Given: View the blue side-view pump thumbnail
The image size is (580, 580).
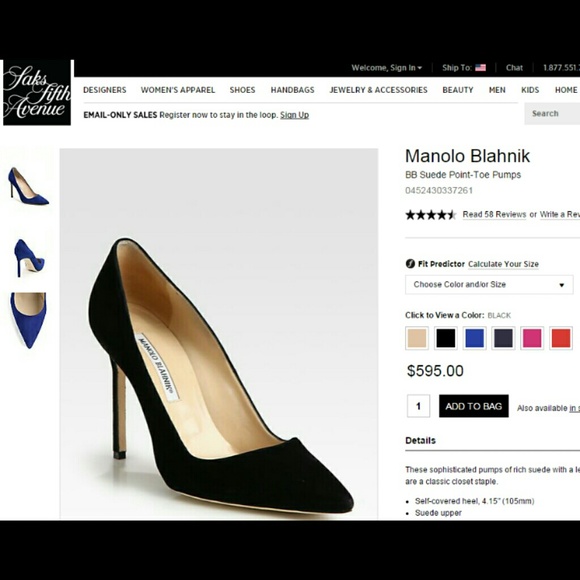Looking at the screenshot, I should pyautogui.click(x=28, y=186).
